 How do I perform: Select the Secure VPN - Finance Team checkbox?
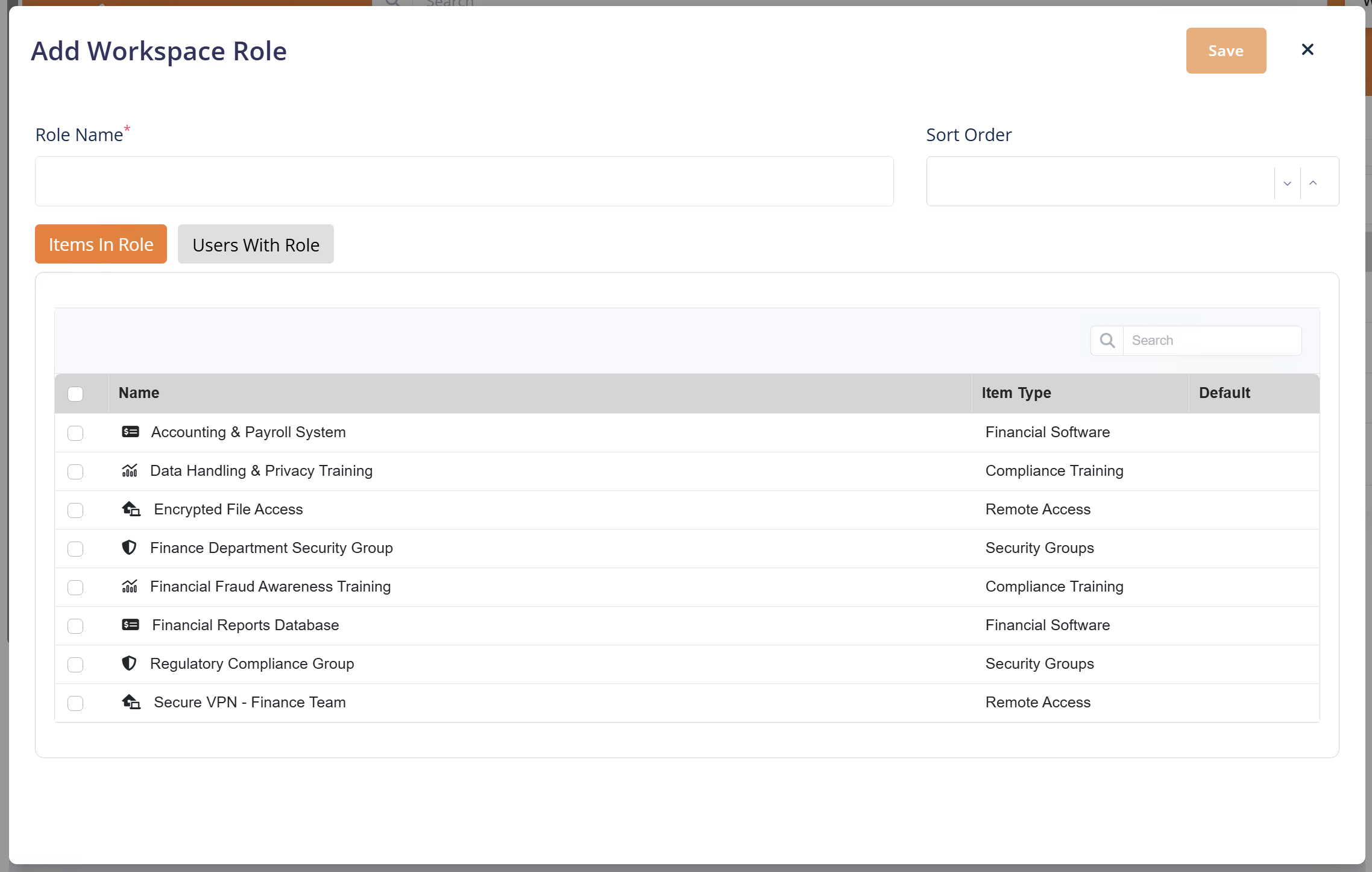pos(75,703)
